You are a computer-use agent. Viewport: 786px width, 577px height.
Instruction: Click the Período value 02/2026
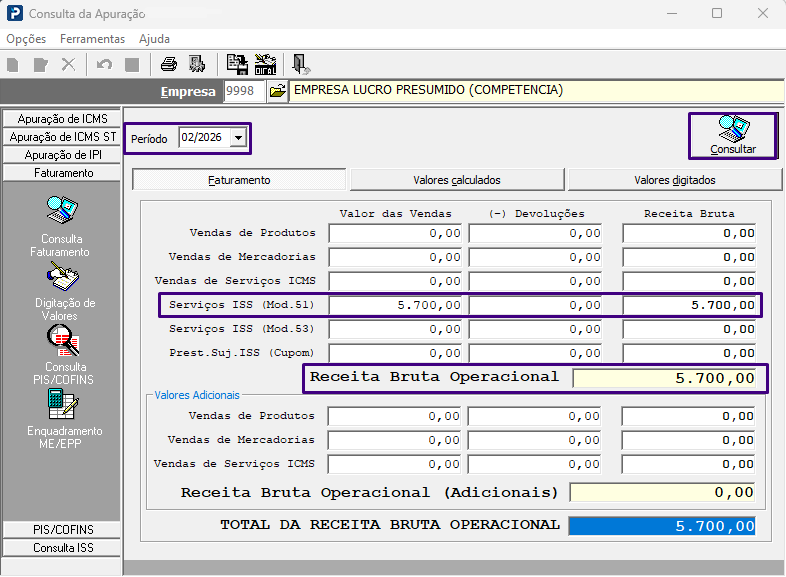[204, 137]
